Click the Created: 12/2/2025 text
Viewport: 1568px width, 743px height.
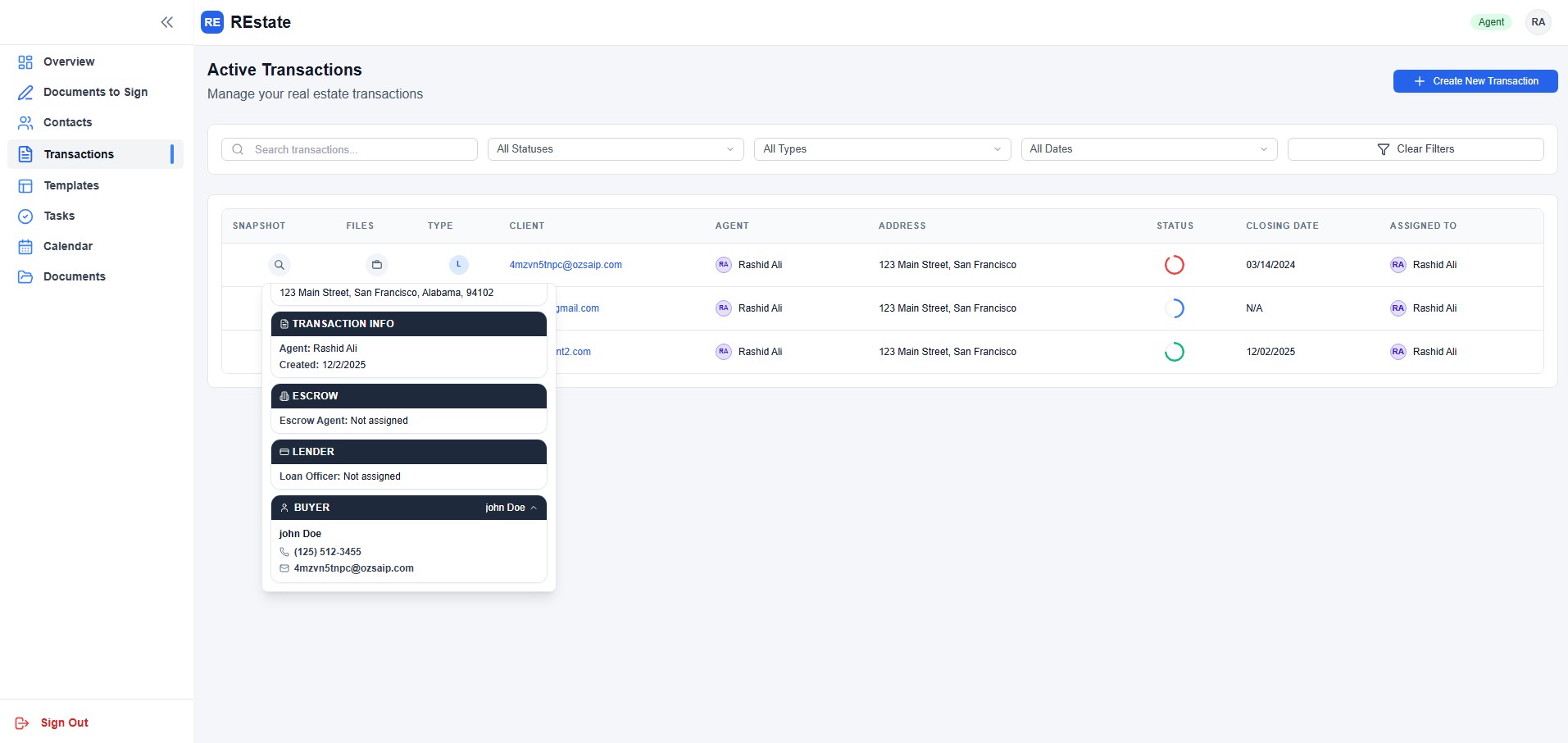point(322,365)
